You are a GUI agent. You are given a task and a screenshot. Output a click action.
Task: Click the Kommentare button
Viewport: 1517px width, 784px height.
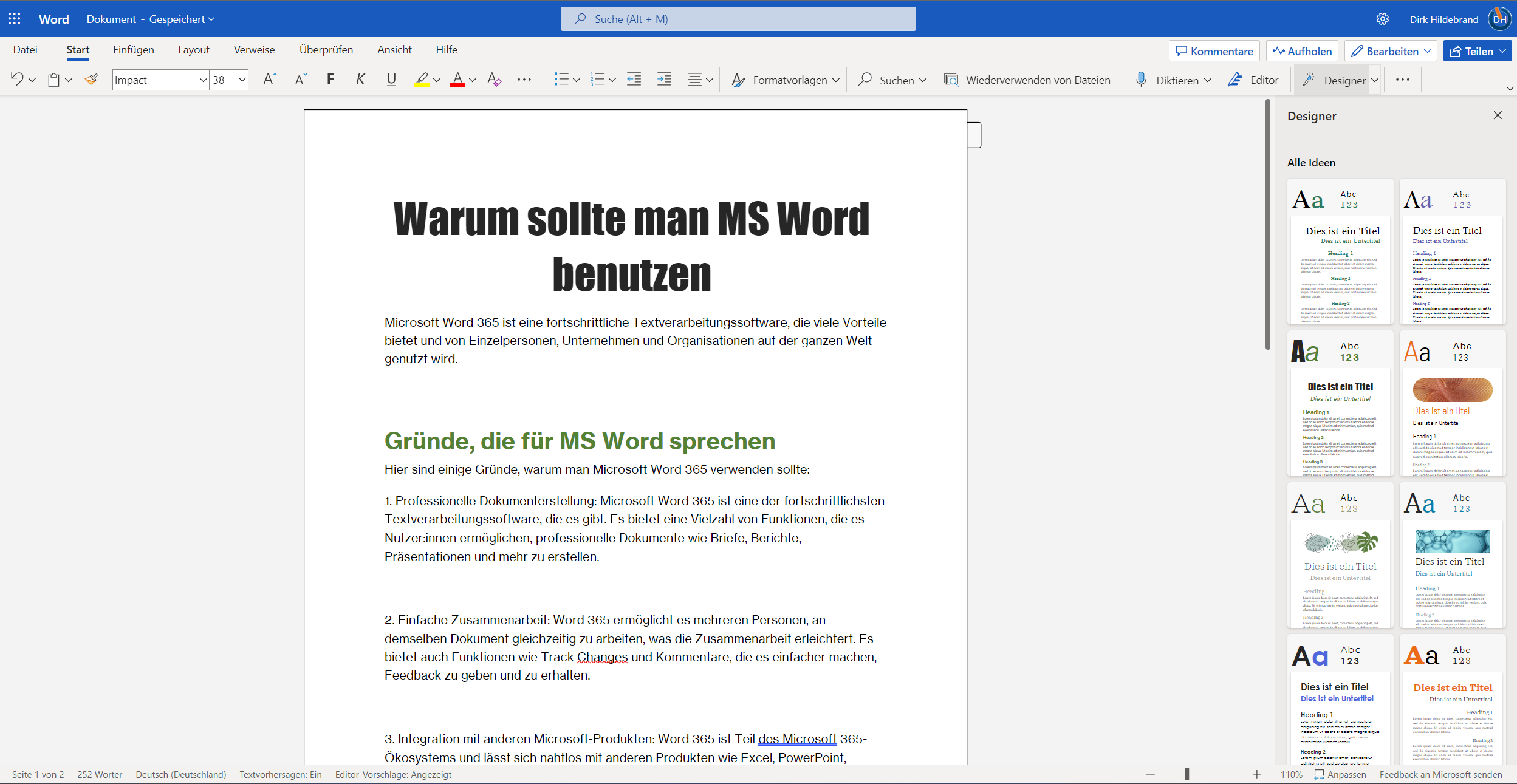pyautogui.click(x=1214, y=51)
